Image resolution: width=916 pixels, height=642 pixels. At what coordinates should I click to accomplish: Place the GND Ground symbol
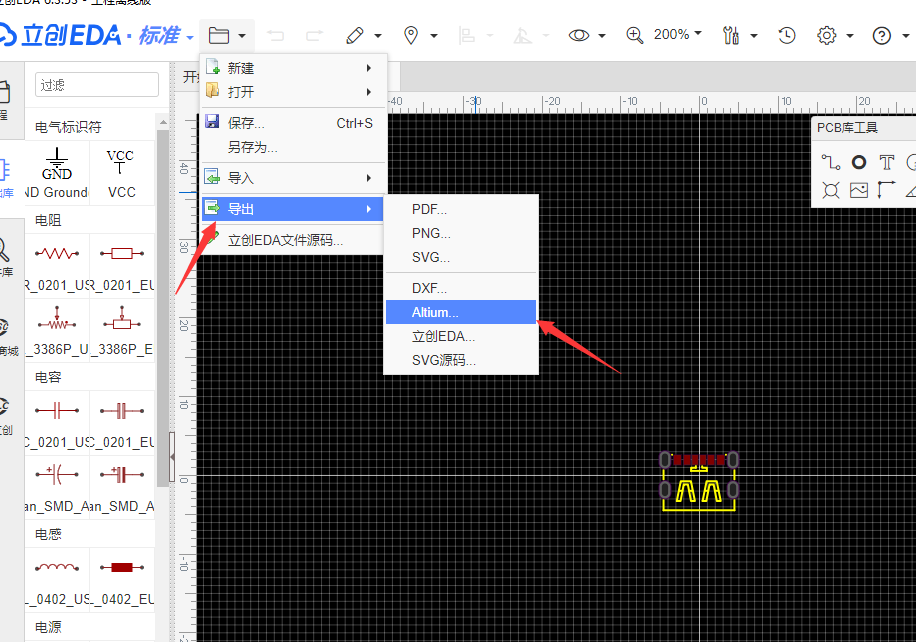click(57, 173)
